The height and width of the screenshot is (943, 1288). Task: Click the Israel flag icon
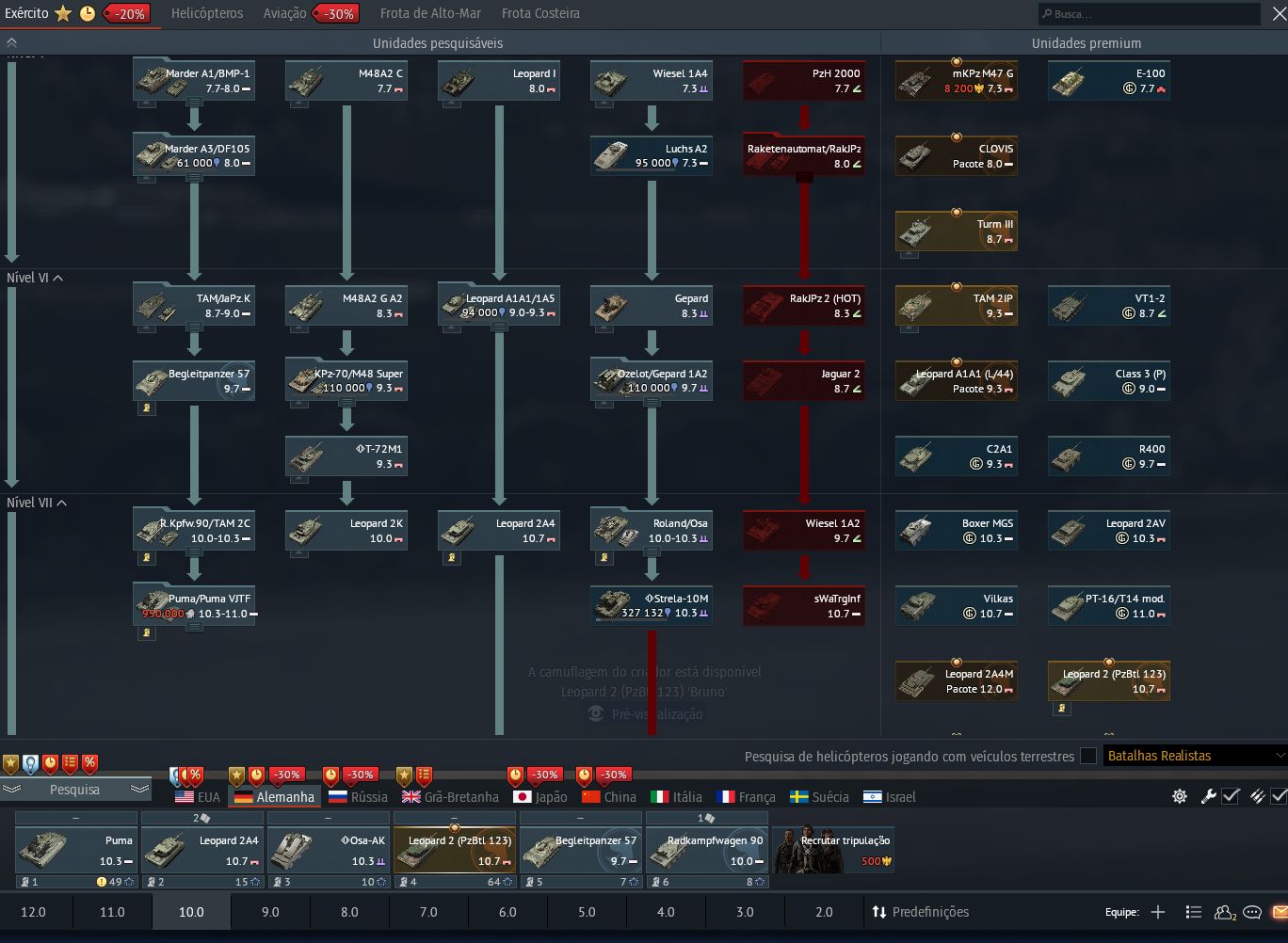tap(873, 797)
